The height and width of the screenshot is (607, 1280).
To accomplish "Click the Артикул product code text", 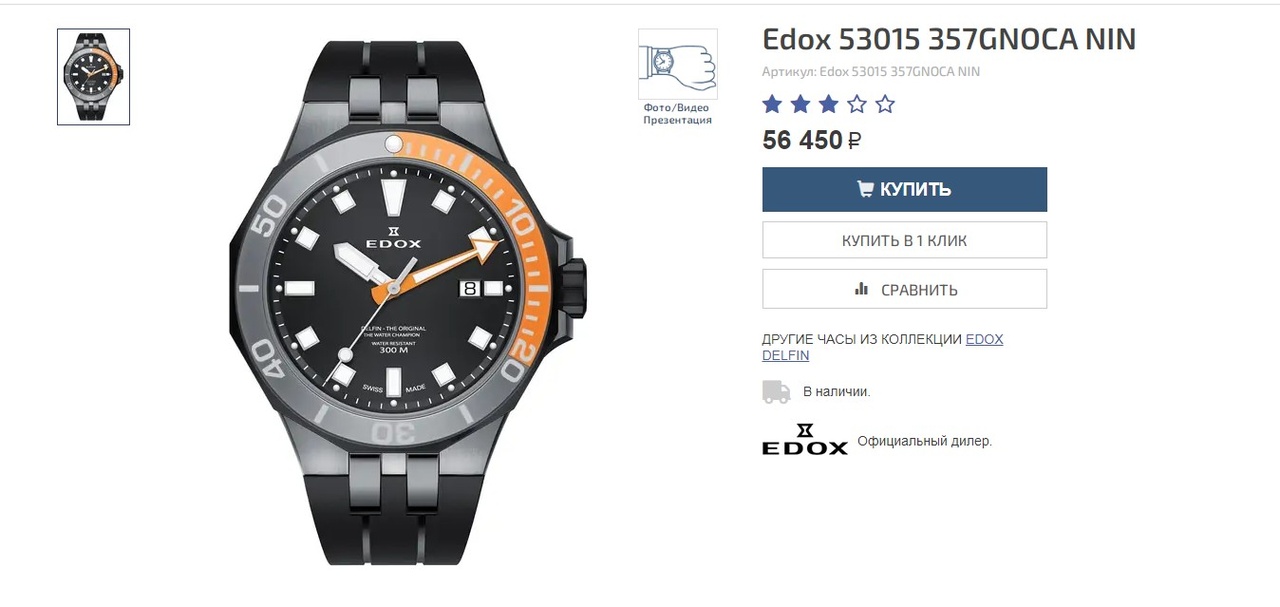I will pos(870,72).
